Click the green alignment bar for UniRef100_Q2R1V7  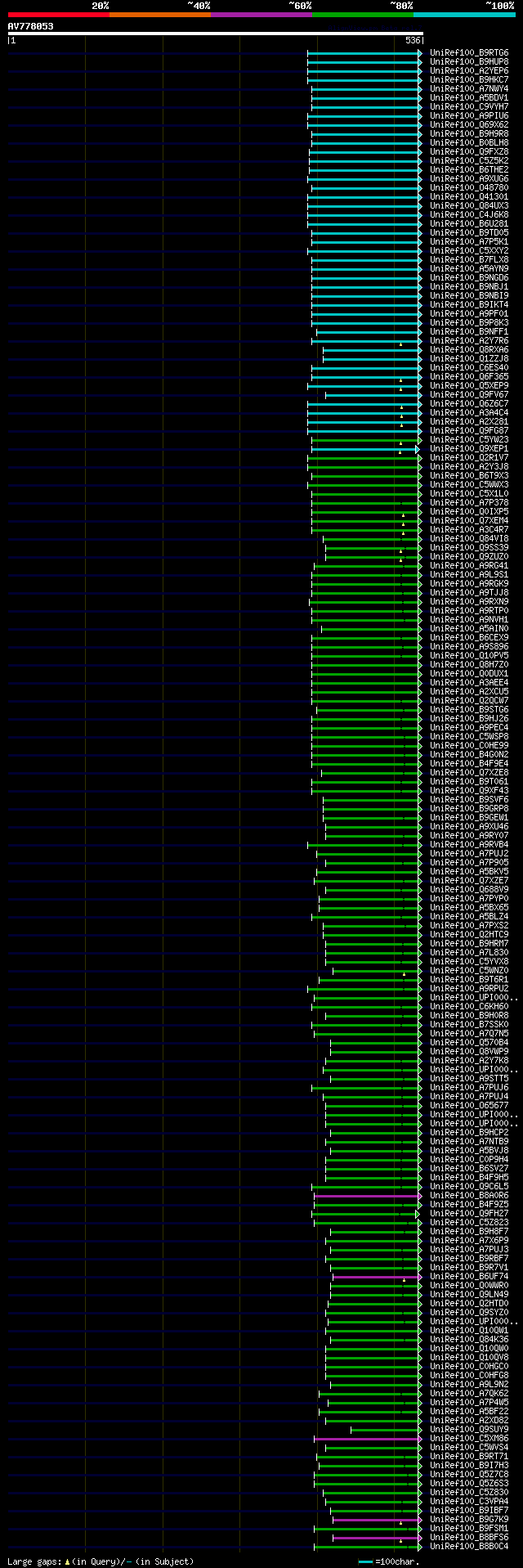(364, 458)
